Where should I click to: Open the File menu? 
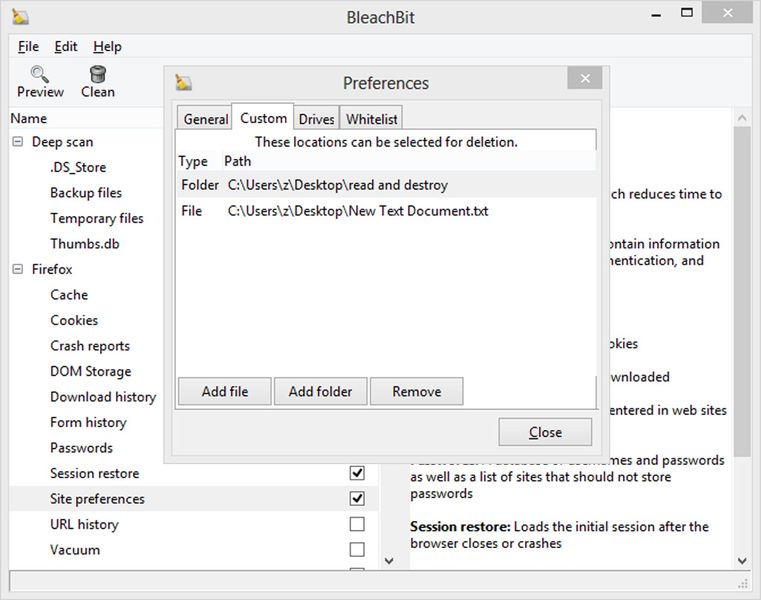point(28,47)
